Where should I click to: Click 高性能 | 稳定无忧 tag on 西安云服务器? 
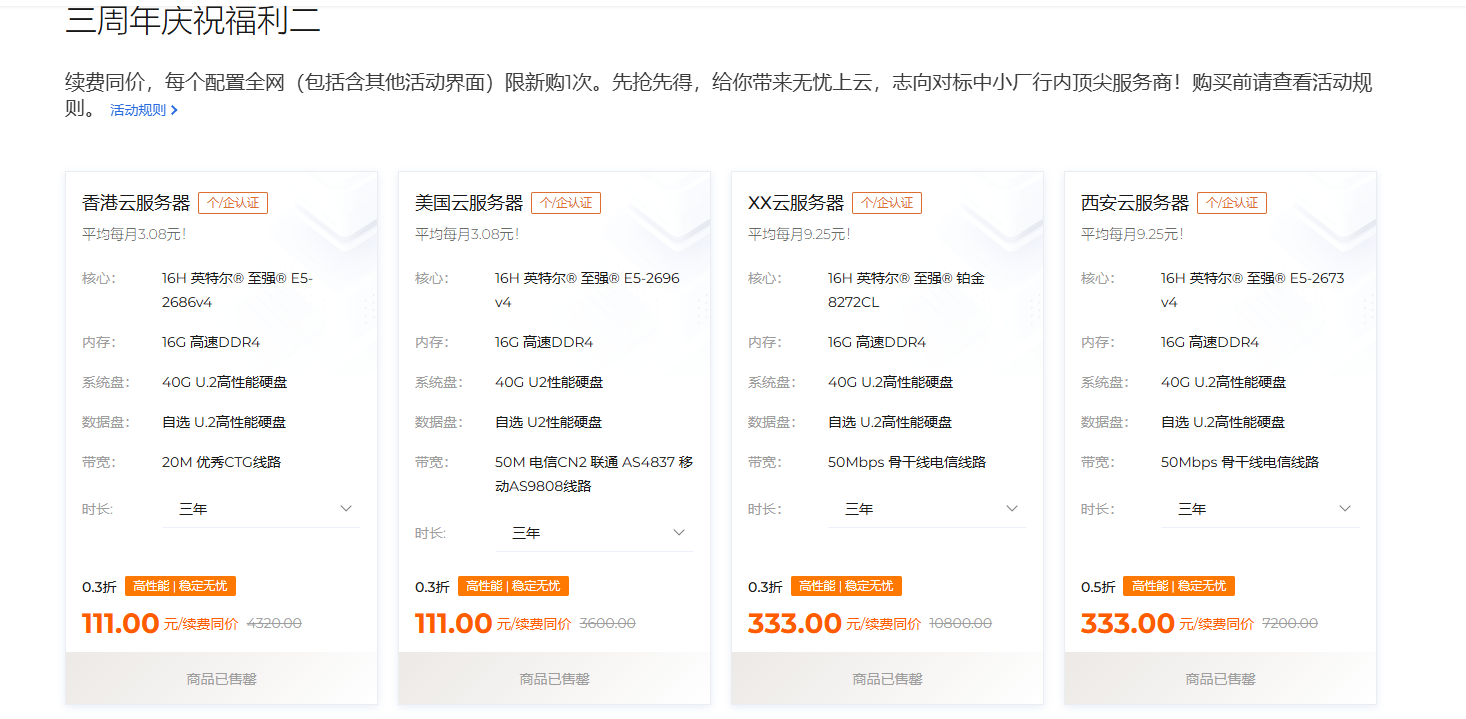coord(1178,586)
